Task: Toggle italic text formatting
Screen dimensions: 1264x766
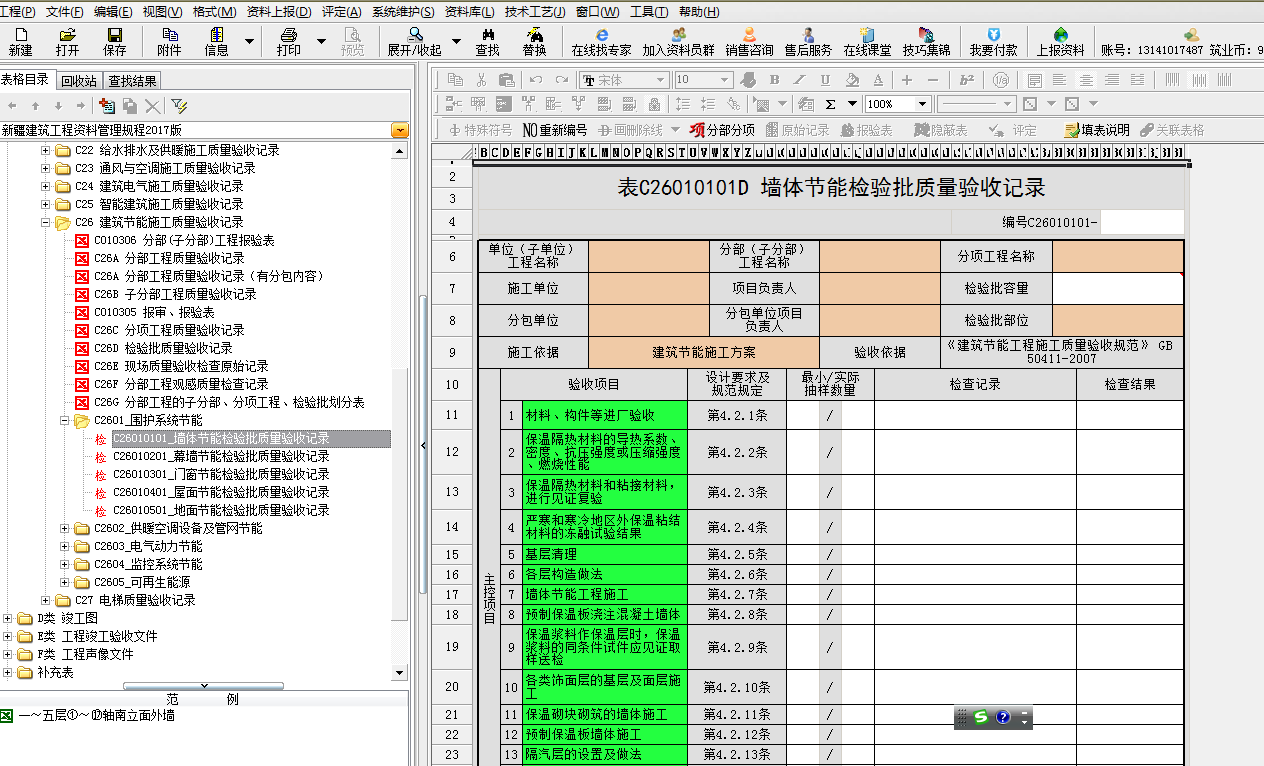Action: (799, 80)
